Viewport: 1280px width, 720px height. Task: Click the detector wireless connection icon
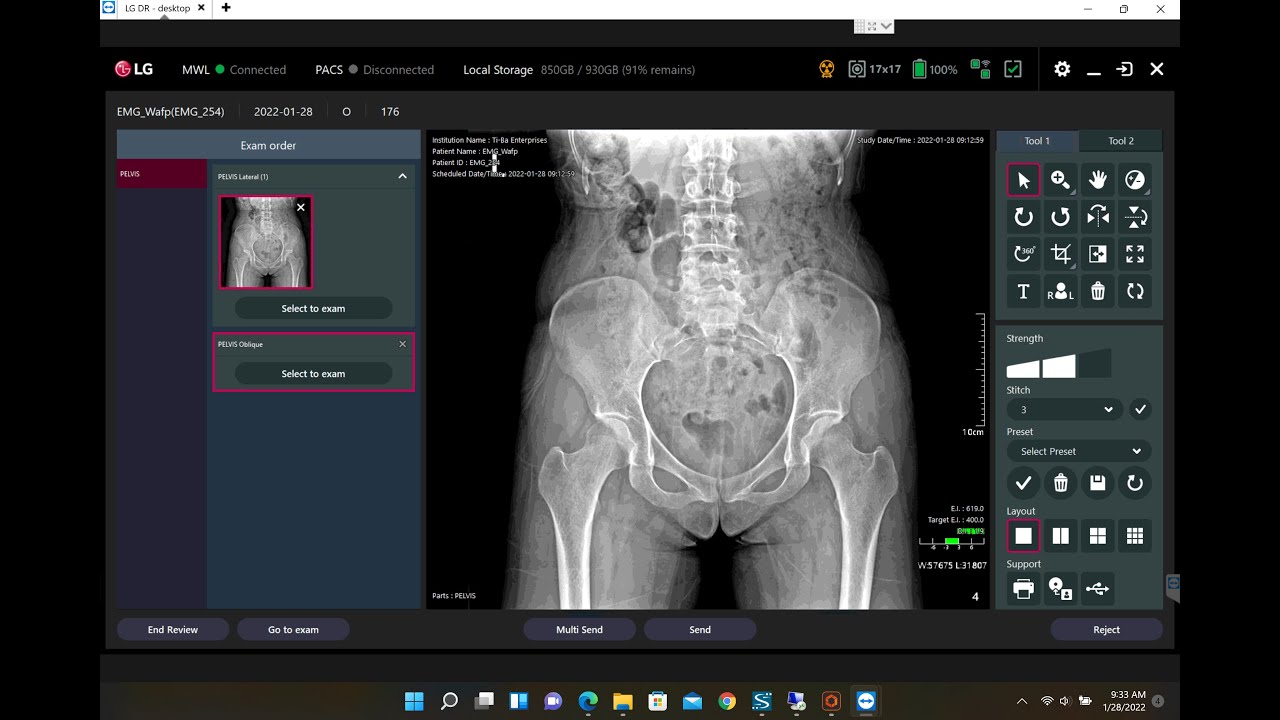pyautogui.click(x=981, y=69)
